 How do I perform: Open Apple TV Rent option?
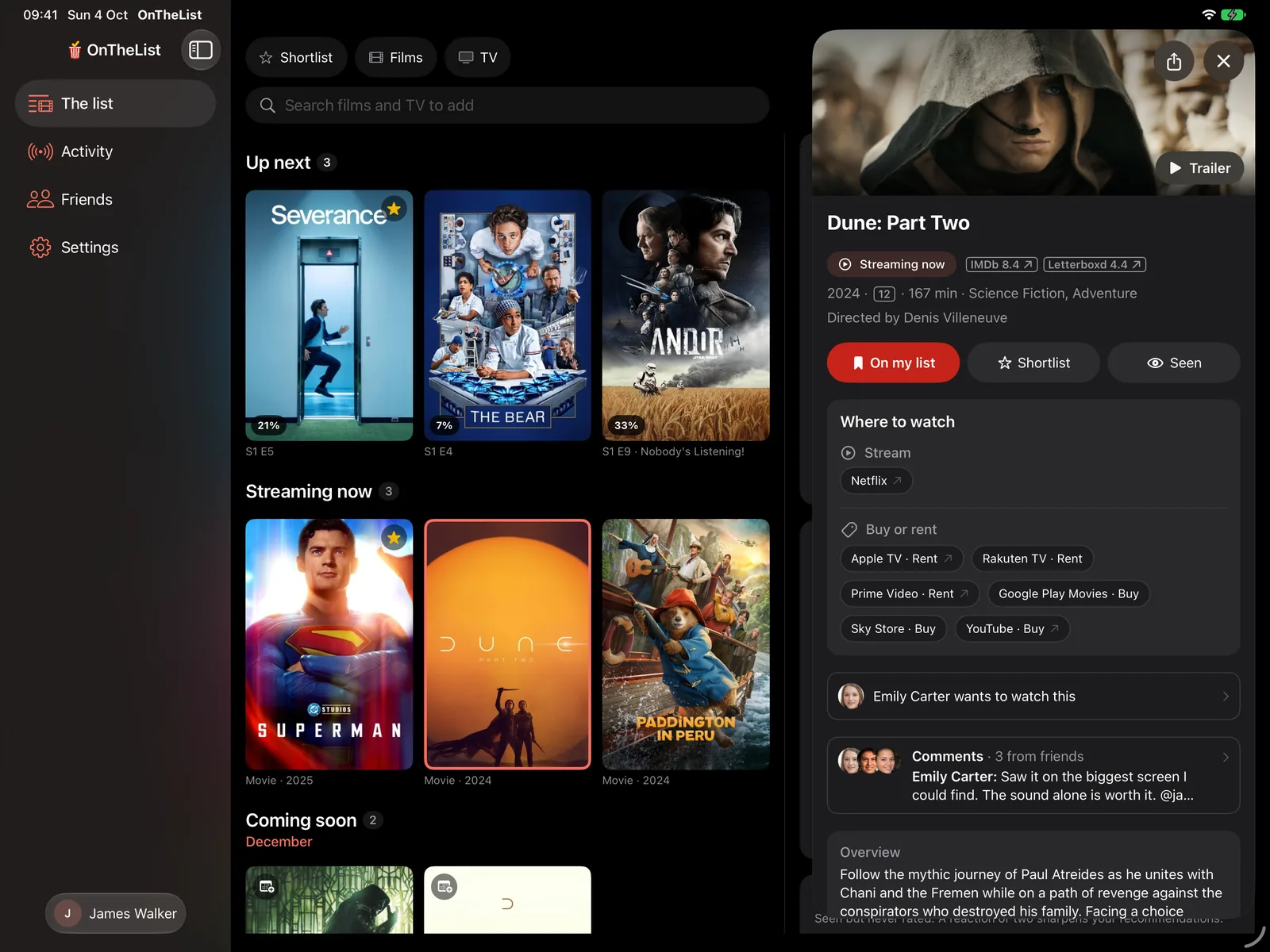coord(902,559)
